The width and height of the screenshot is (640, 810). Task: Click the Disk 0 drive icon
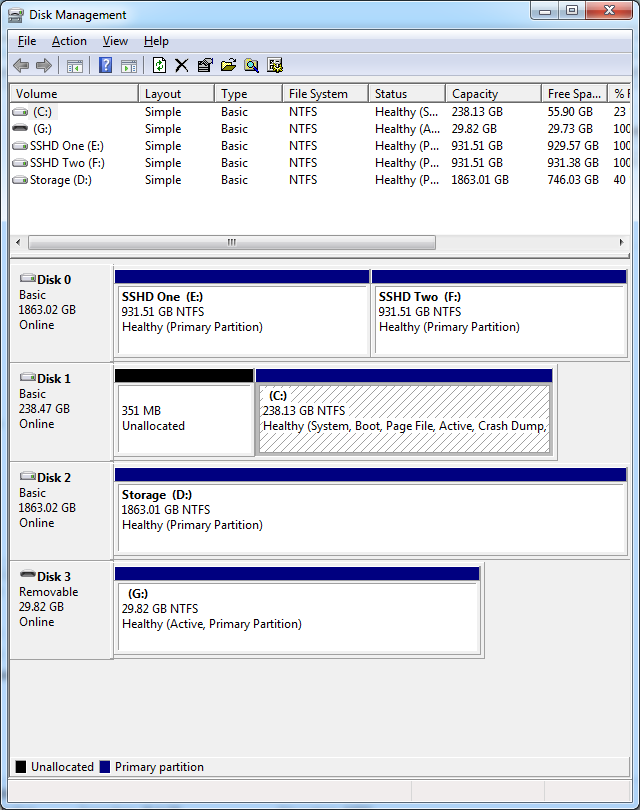(x=28, y=278)
